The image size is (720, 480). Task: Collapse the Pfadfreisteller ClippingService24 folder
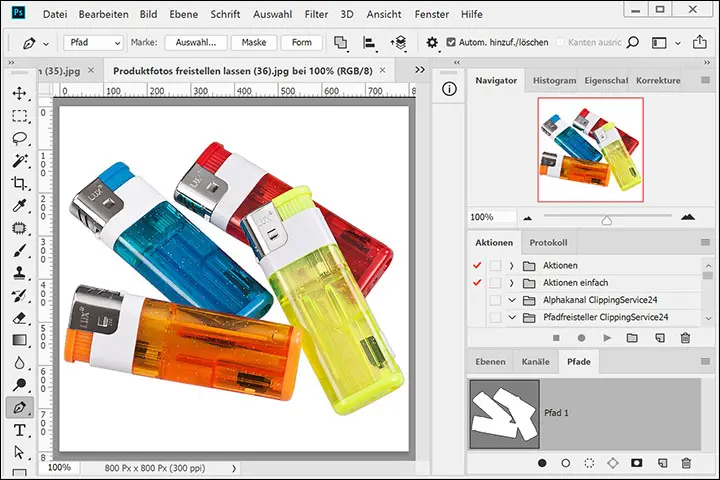[x=511, y=318]
